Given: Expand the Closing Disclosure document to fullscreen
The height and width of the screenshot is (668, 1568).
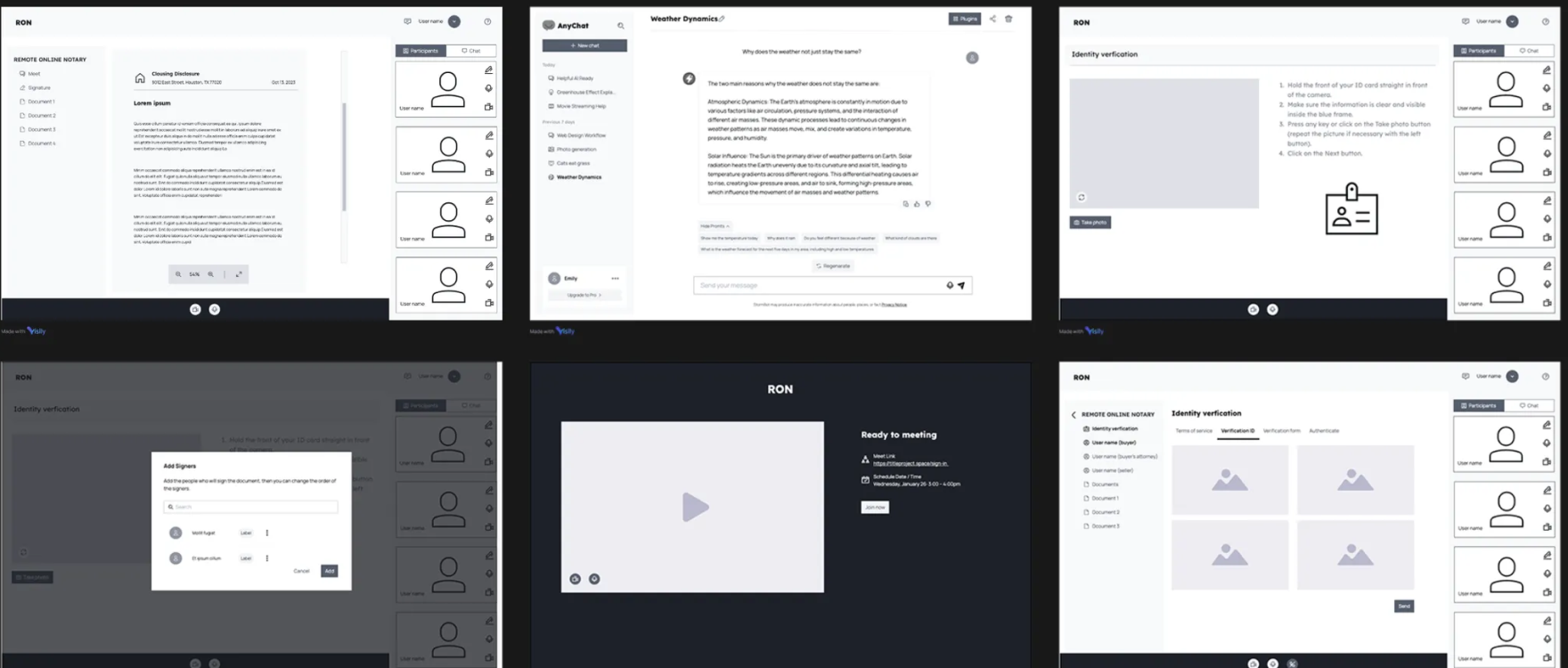Looking at the screenshot, I should (x=239, y=274).
